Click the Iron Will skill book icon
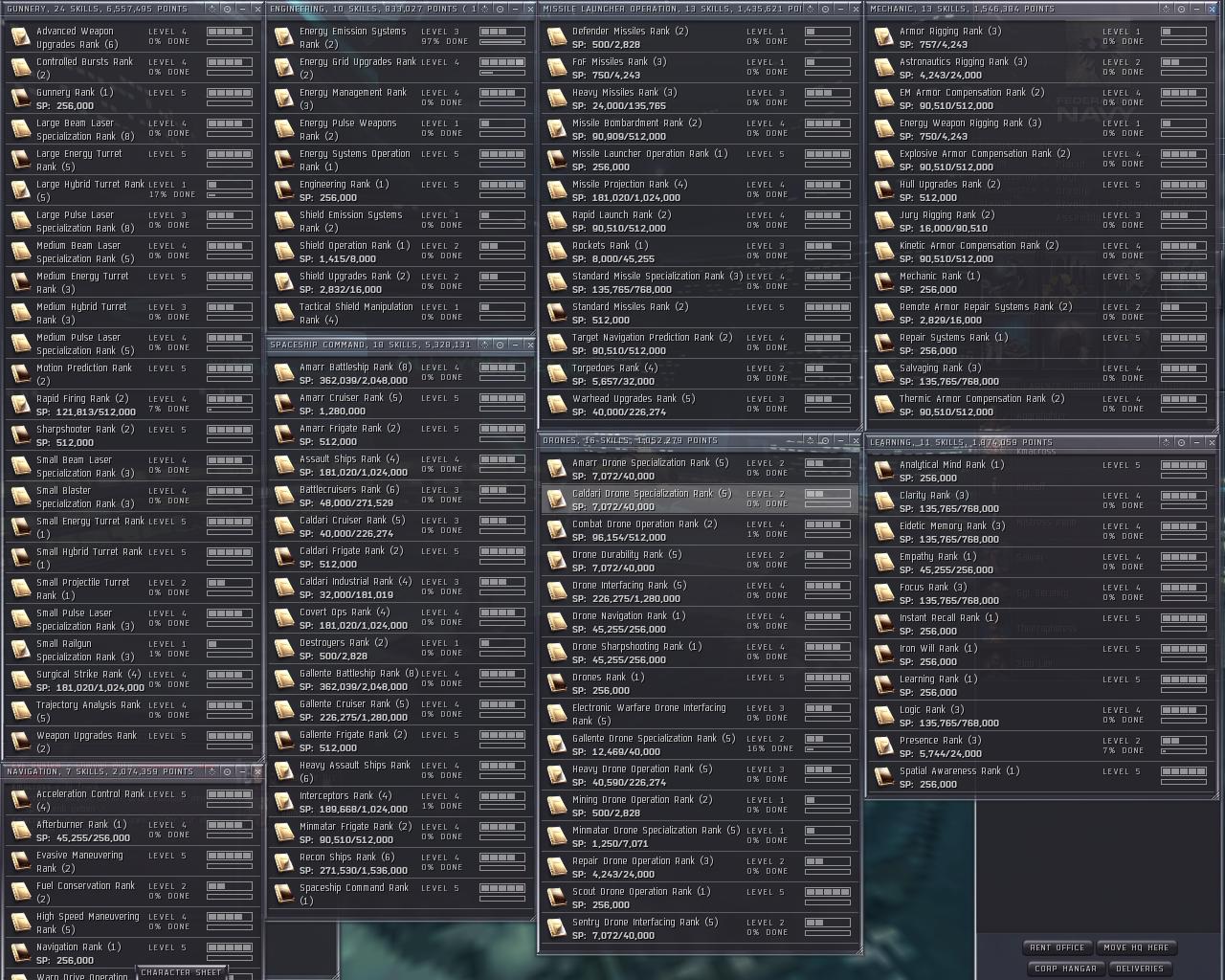This screenshot has height=980, width=1225. pyautogui.click(x=883, y=655)
